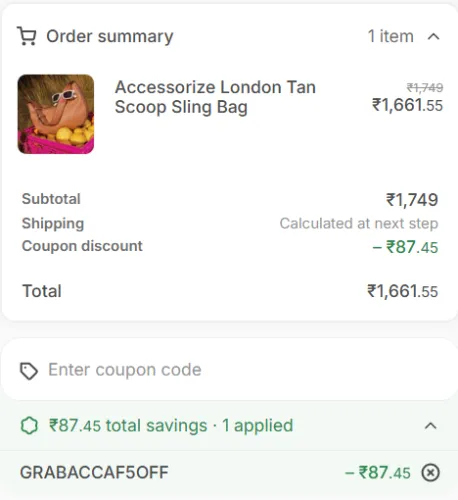Remove the GRABACCAF5OFF coupon

click(x=431, y=473)
